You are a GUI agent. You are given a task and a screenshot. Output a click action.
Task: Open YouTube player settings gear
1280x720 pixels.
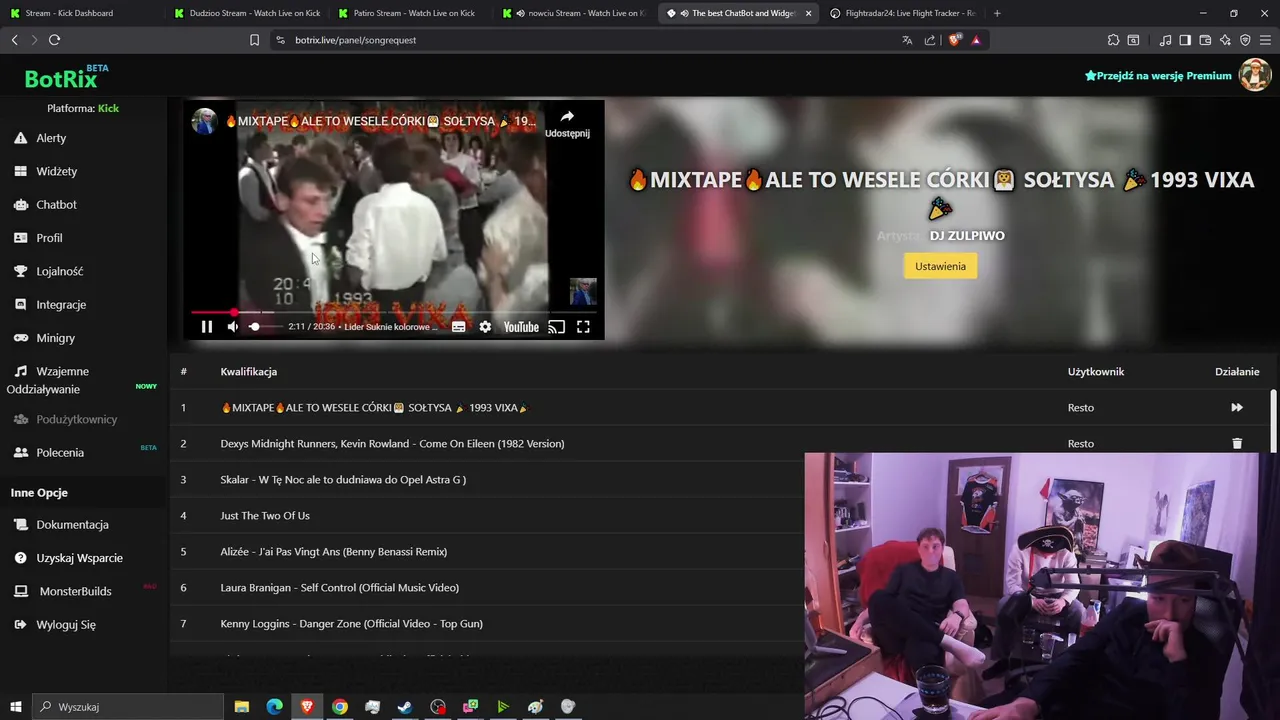485,327
